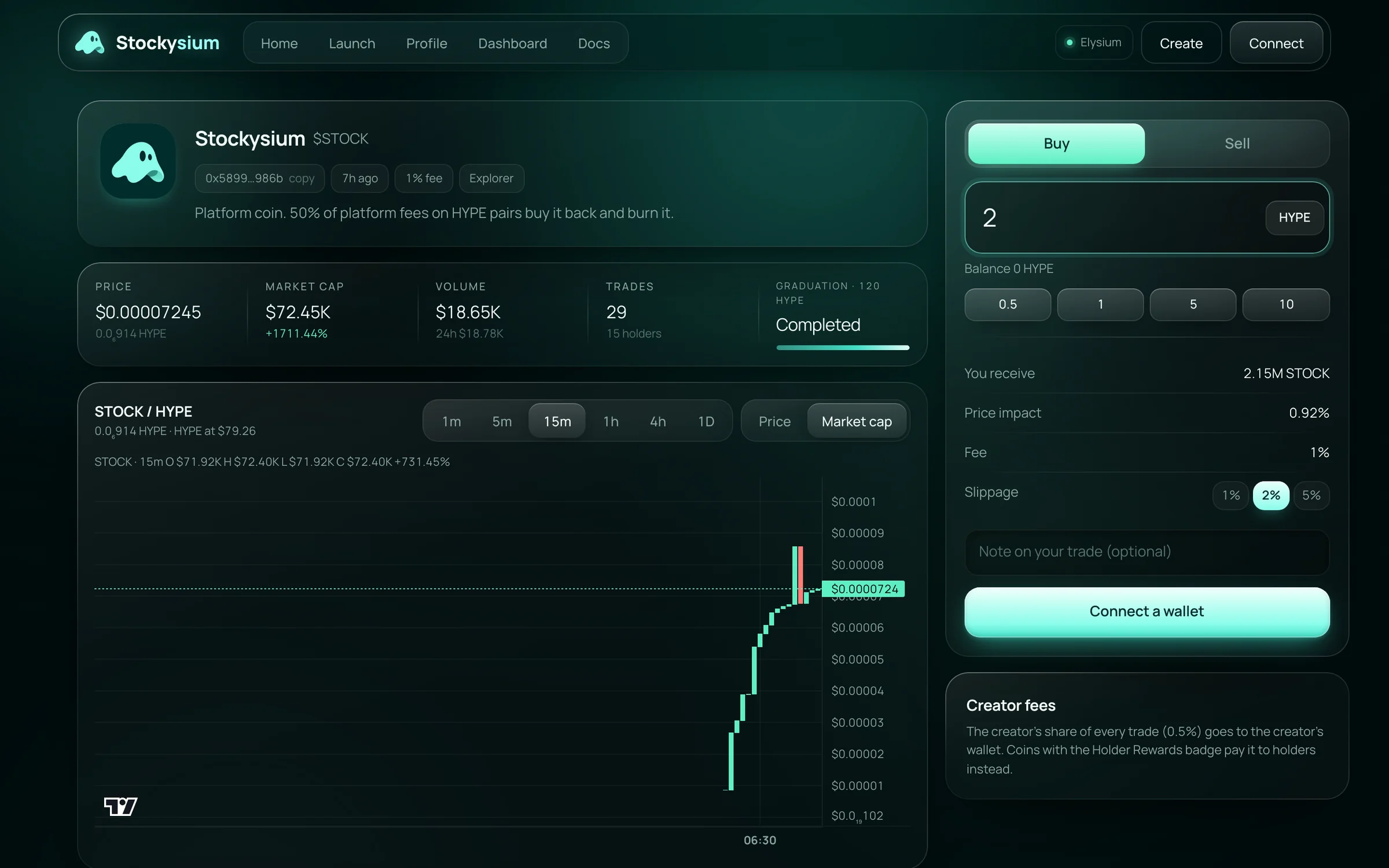Select the 10 HYPE quick amount

(x=1286, y=304)
